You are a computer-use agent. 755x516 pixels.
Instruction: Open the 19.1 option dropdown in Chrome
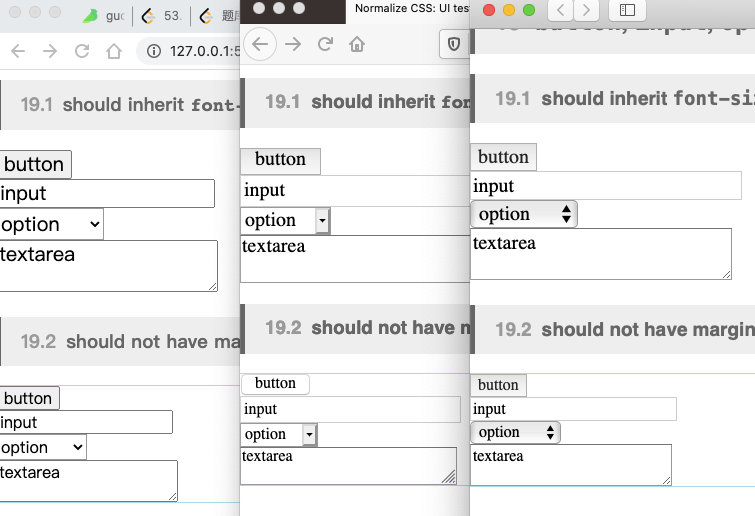[x=52, y=224]
